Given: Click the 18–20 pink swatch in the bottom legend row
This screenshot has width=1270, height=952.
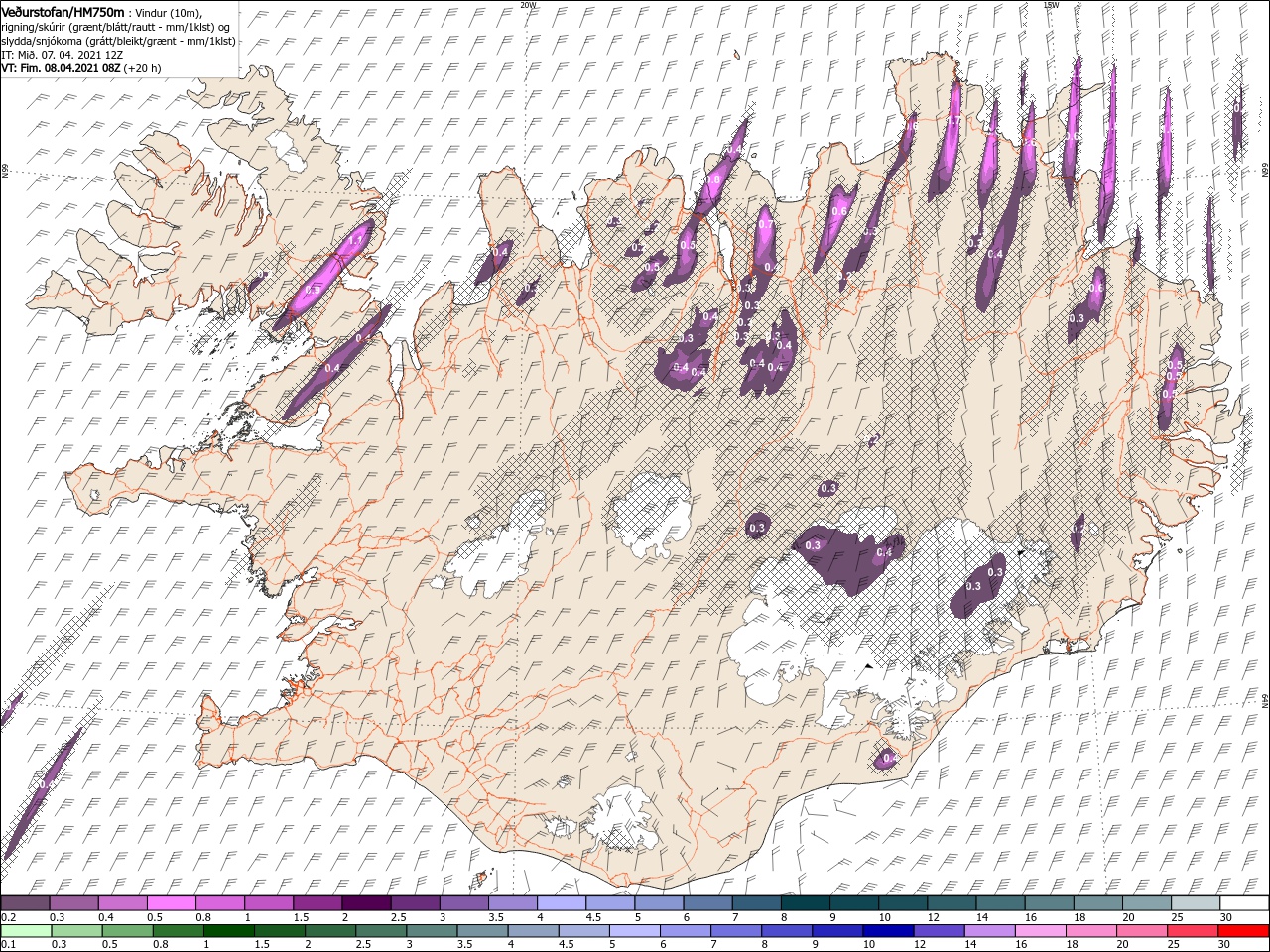Looking at the screenshot, I should [1089, 931].
